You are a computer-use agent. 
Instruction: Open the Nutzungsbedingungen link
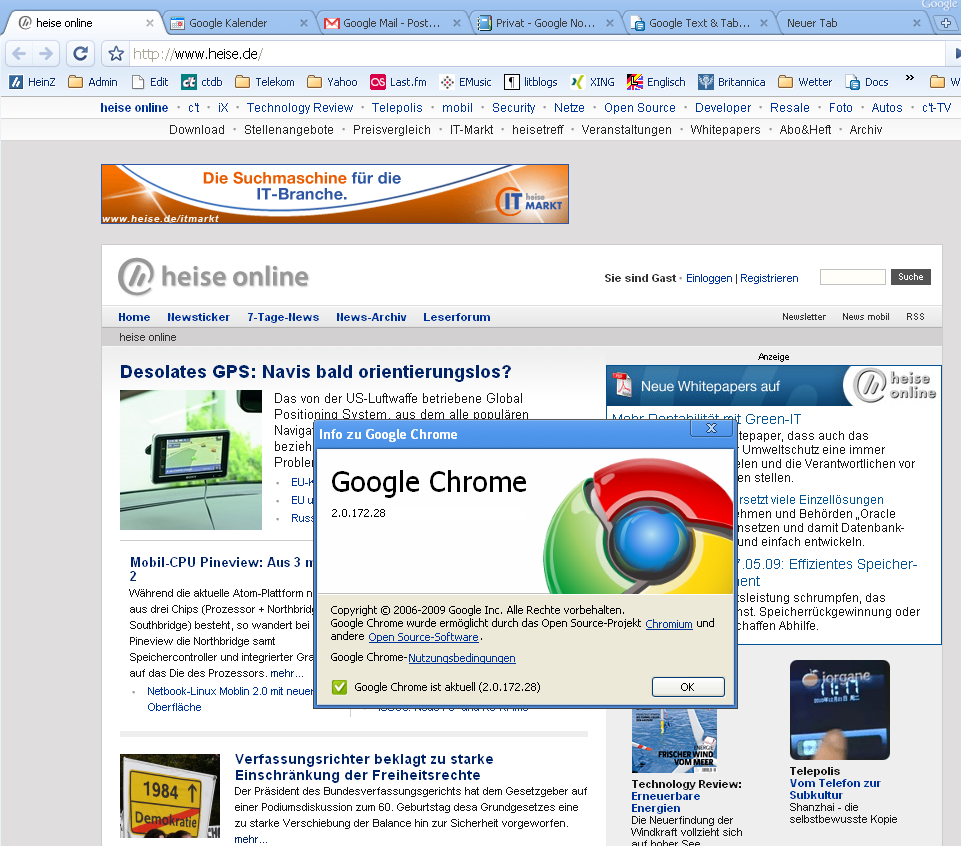coord(462,658)
